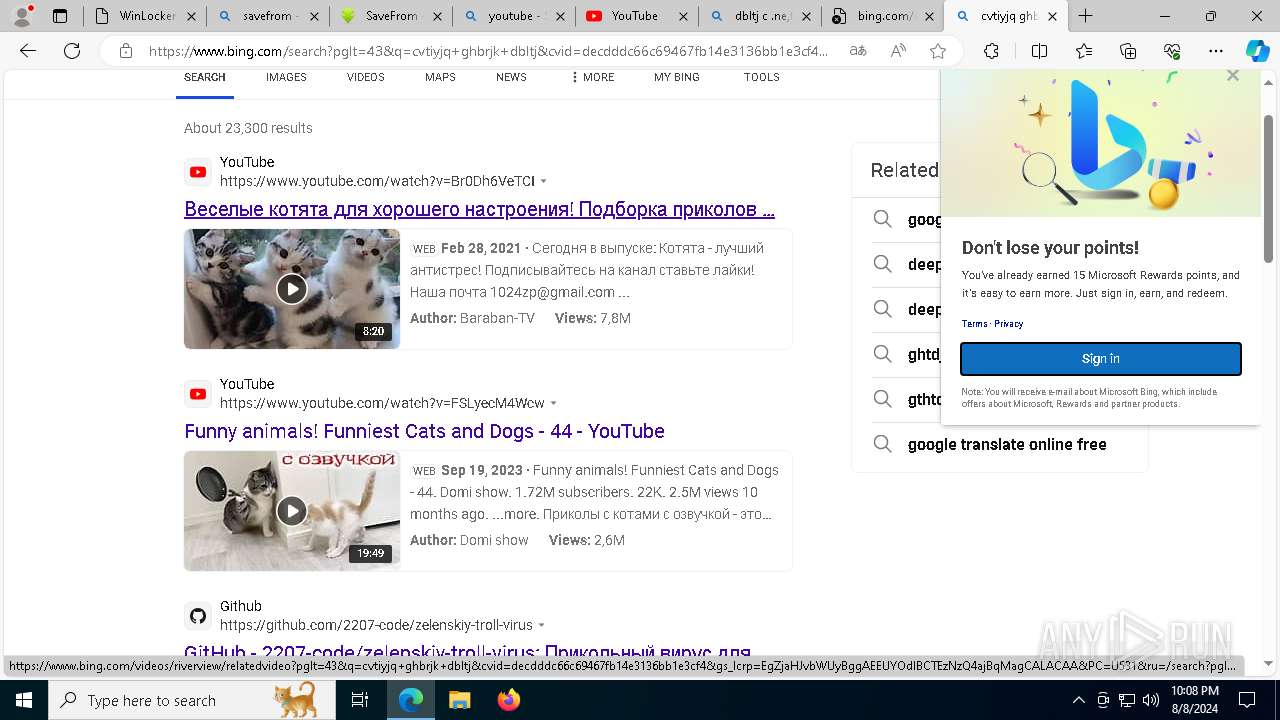Open the notification center icon
Screen dimensions: 1280x720
click(1247, 700)
